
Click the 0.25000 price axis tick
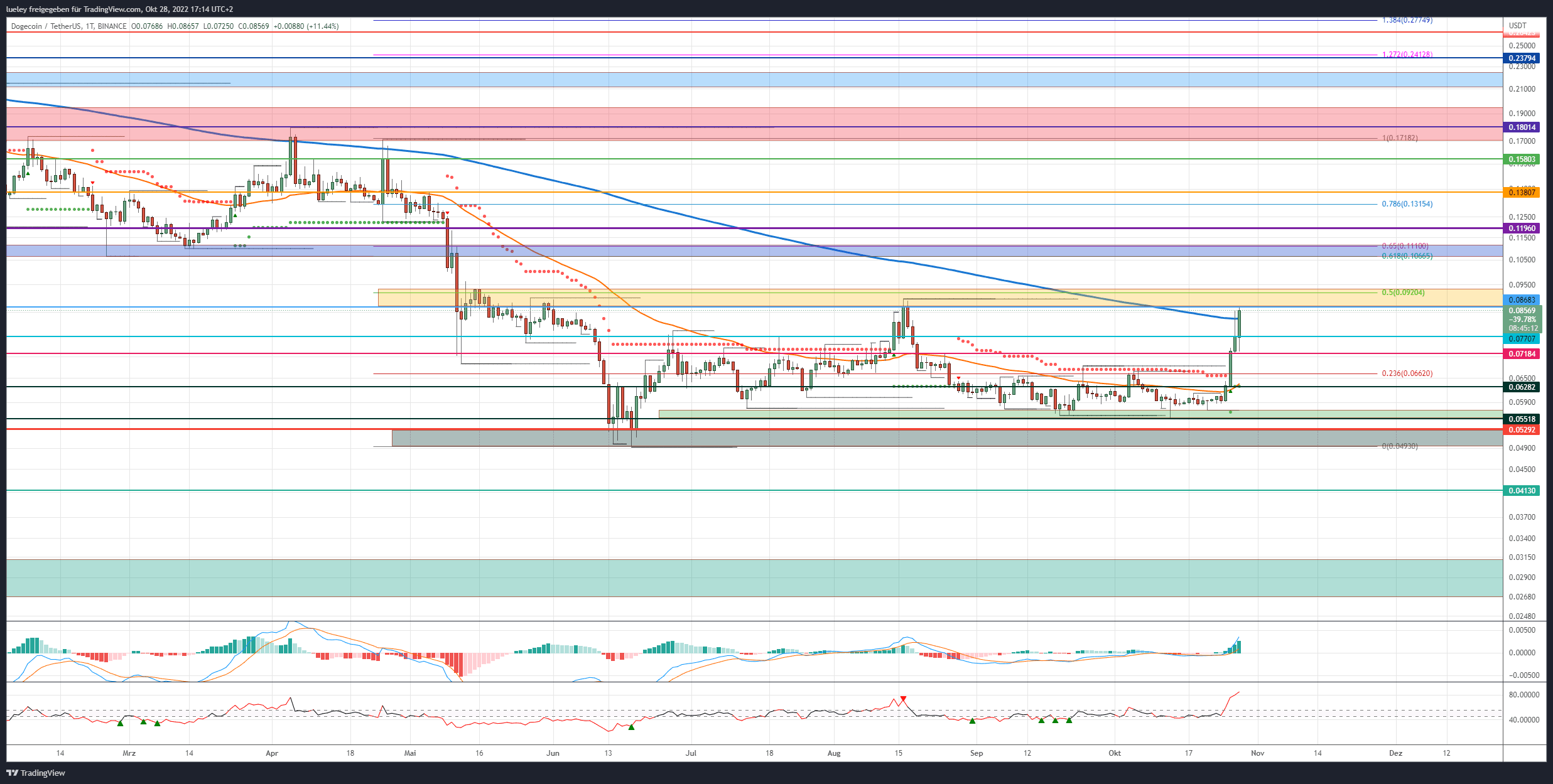(1522, 46)
